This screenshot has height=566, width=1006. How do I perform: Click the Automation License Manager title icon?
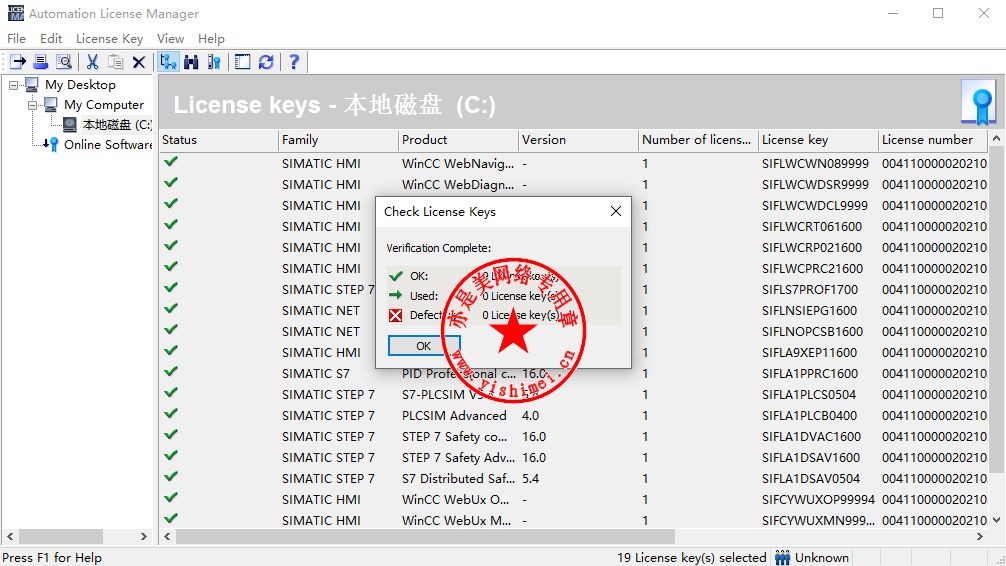point(15,13)
